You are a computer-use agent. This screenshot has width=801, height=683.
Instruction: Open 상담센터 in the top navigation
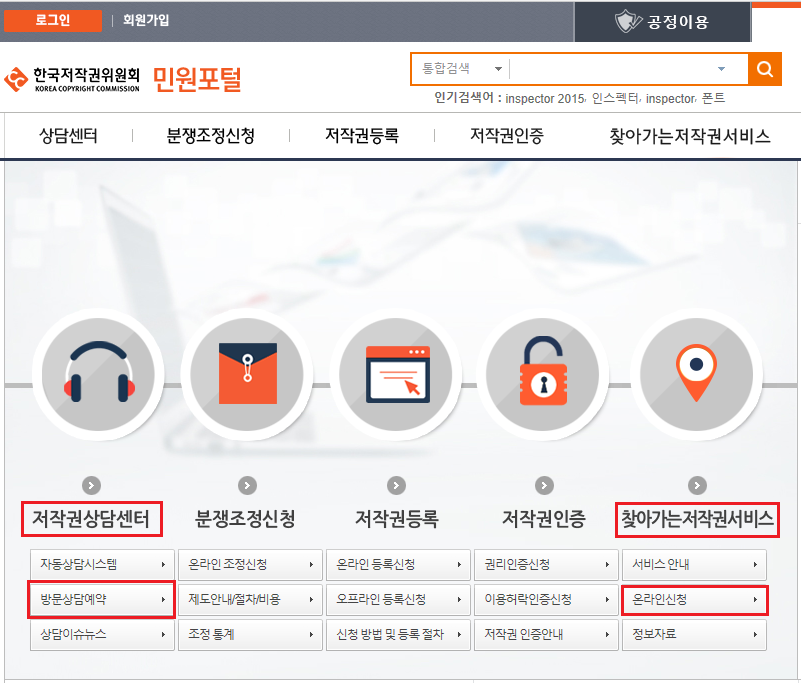pyautogui.click(x=68, y=136)
